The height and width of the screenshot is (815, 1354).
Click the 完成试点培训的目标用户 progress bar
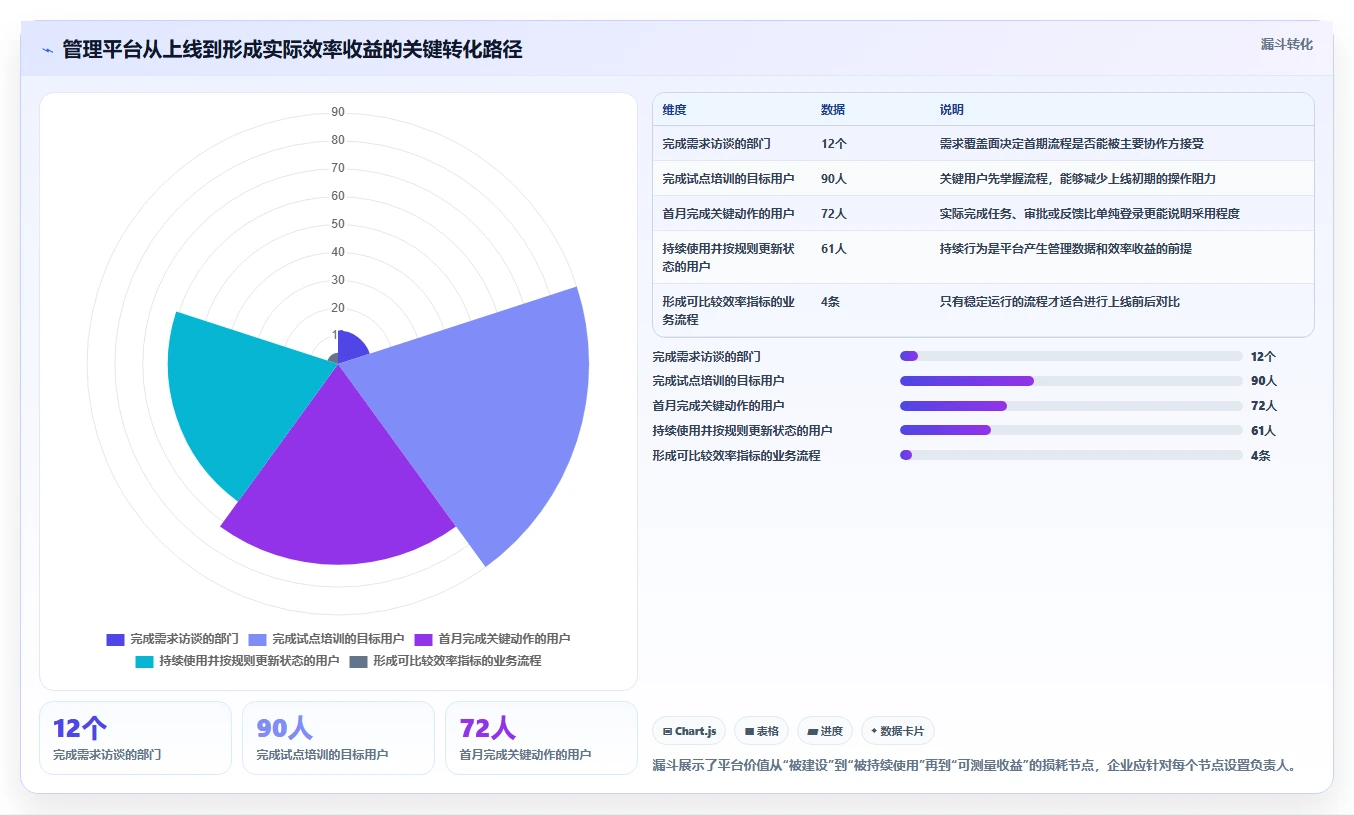(1071, 381)
